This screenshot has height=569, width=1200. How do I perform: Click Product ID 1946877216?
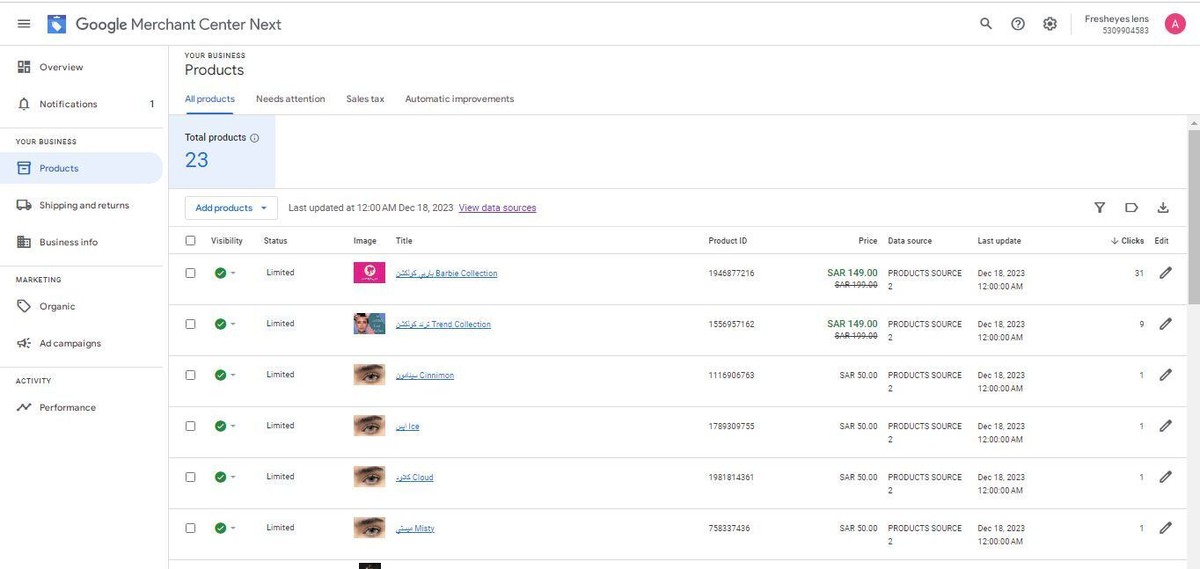[x=731, y=273]
